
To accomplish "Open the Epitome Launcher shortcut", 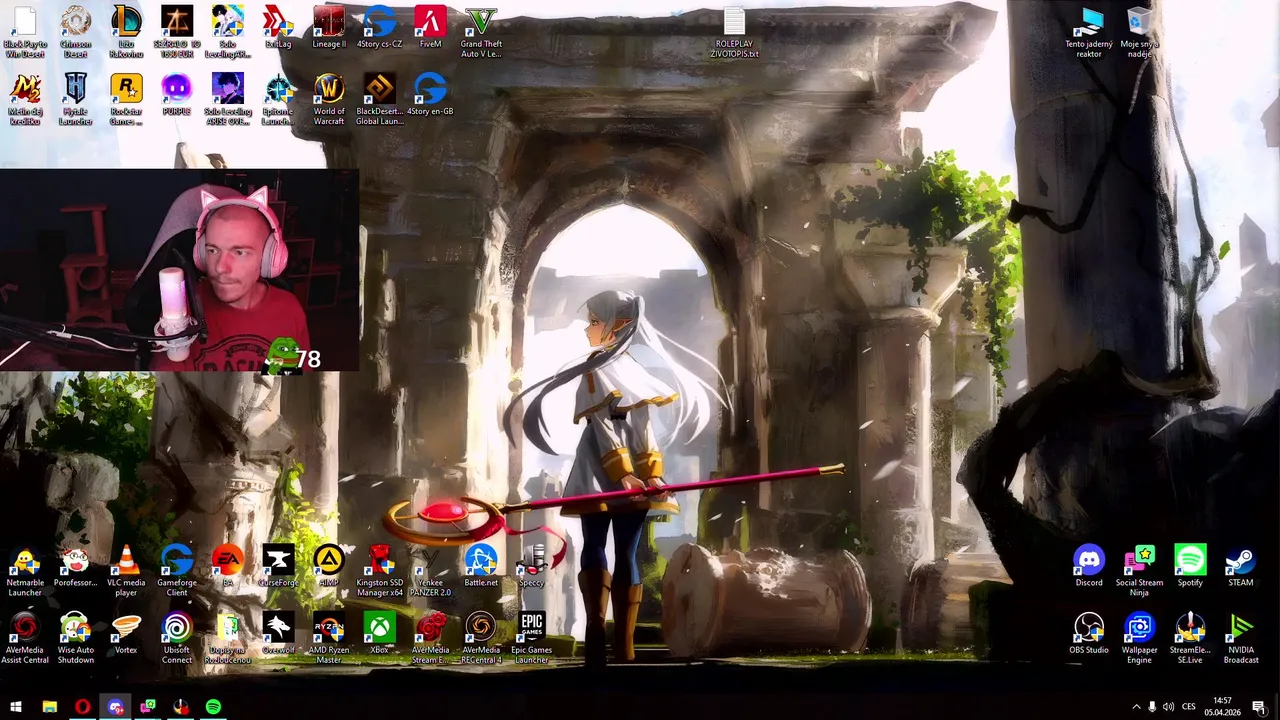I will (x=278, y=100).
